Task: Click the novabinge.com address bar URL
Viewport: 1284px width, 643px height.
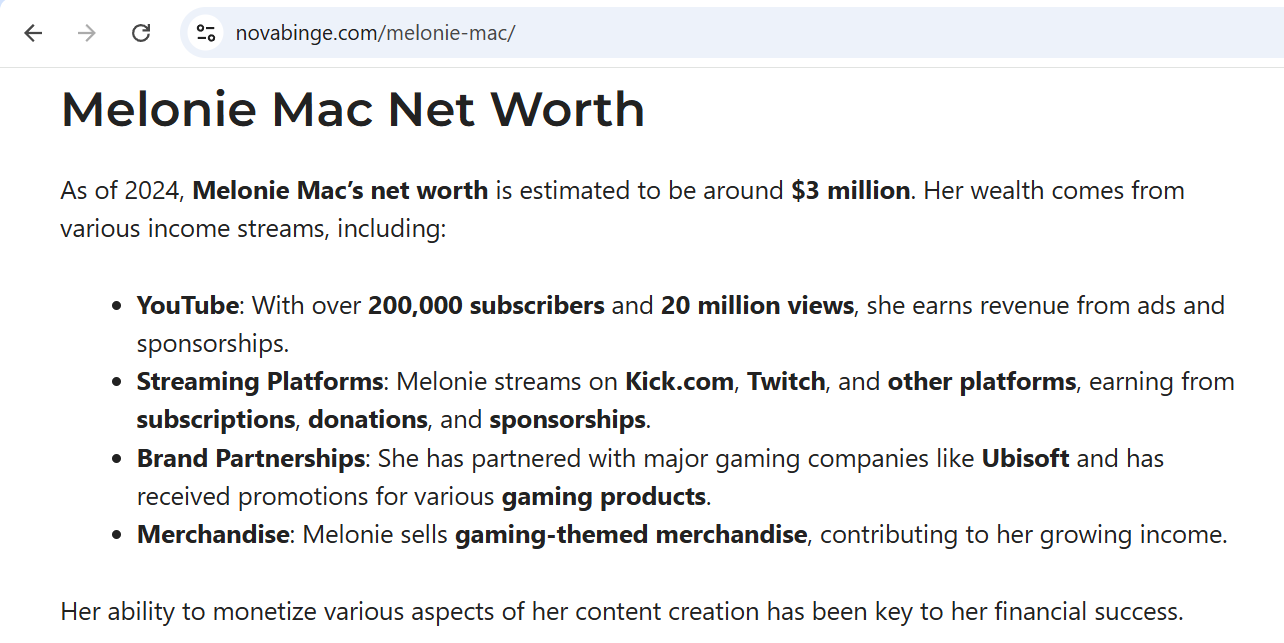Action: tap(375, 33)
